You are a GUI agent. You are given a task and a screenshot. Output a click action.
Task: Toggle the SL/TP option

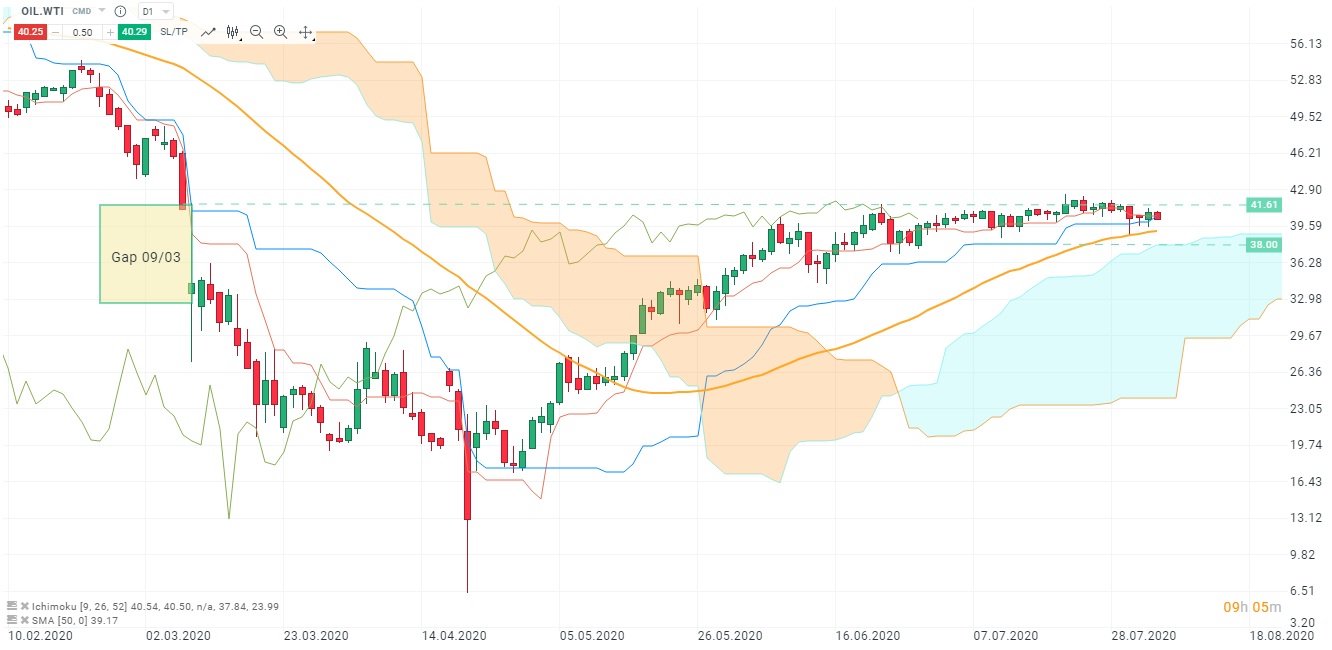pyautogui.click(x=173, y=32)
